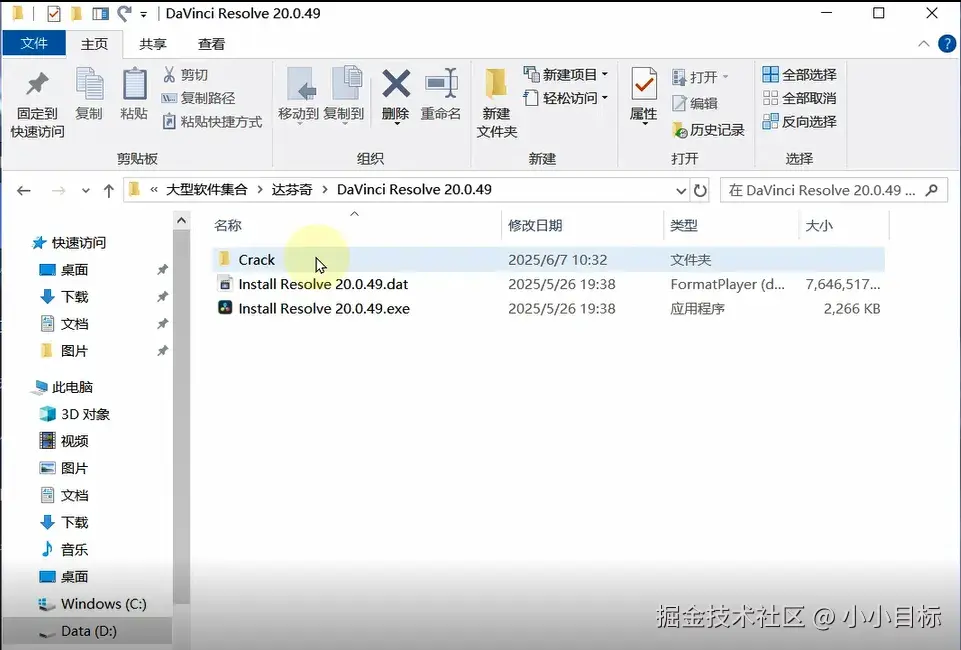Click the Paste (粘贴) ribbon icon
This screenshot has height=650, width=961.
point(134,84)
